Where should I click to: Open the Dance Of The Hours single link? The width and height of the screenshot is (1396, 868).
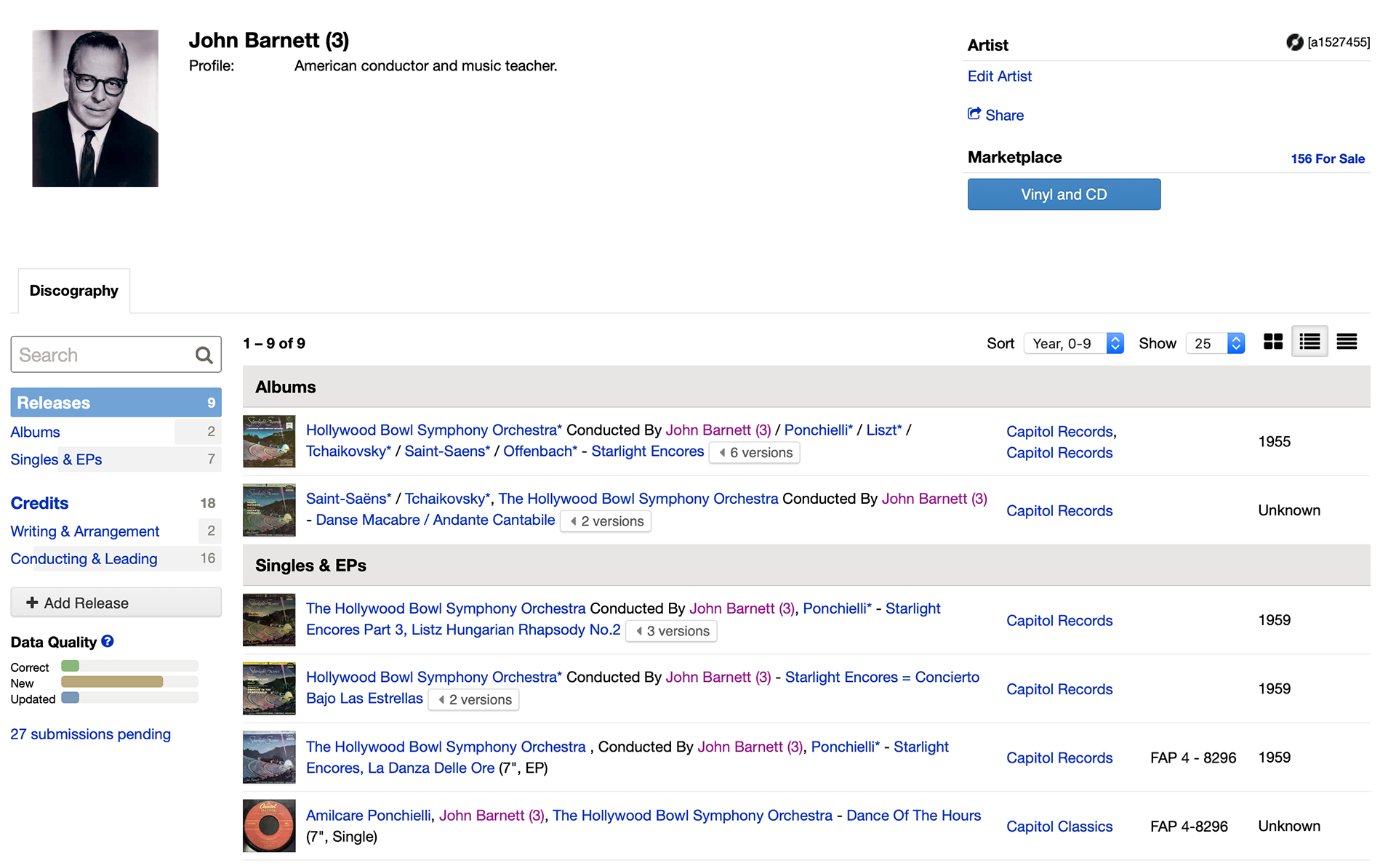point(913,816)
